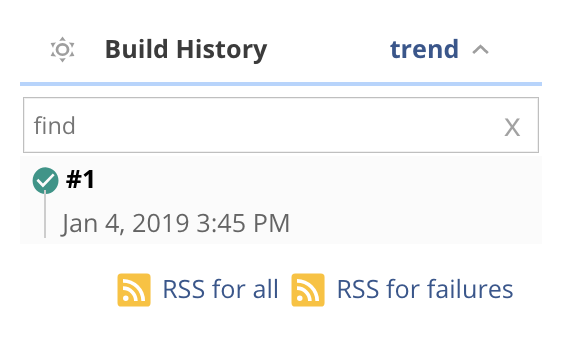Click the RSS feed icon before 'RSS for failures'
The width and height of the screenshot is (580, 364).
point(308,290)
